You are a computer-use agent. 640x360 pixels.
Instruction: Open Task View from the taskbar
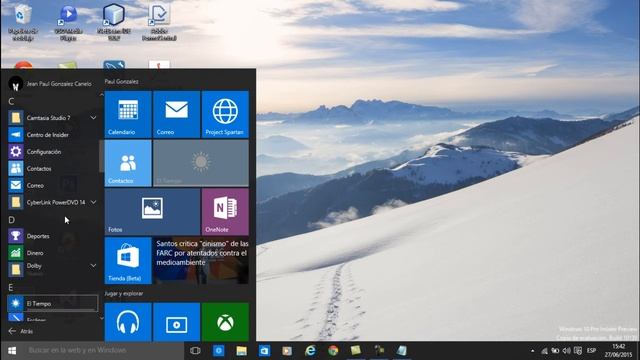coord(195,351)
